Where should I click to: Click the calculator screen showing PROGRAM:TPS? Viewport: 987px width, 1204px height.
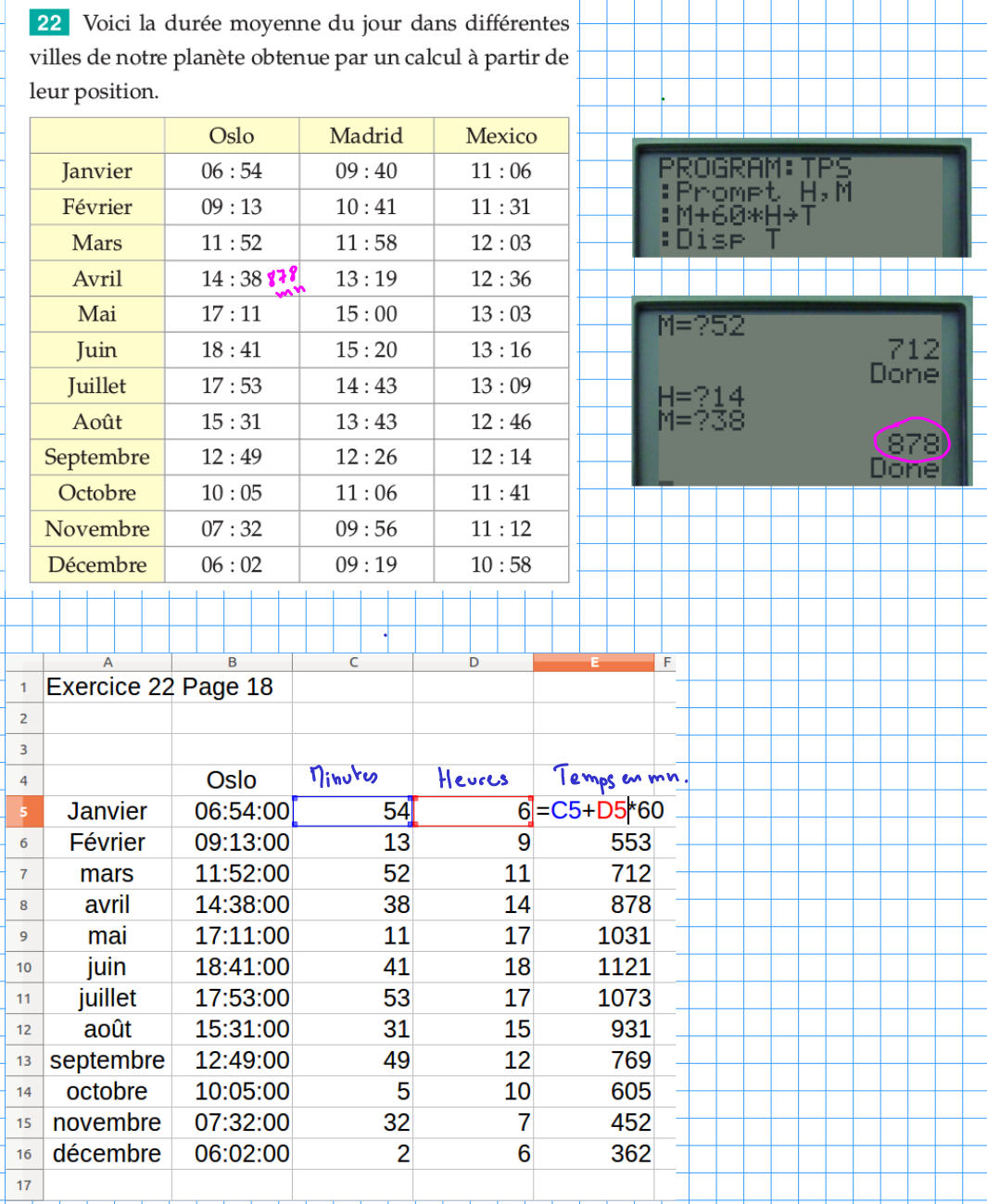801,199
